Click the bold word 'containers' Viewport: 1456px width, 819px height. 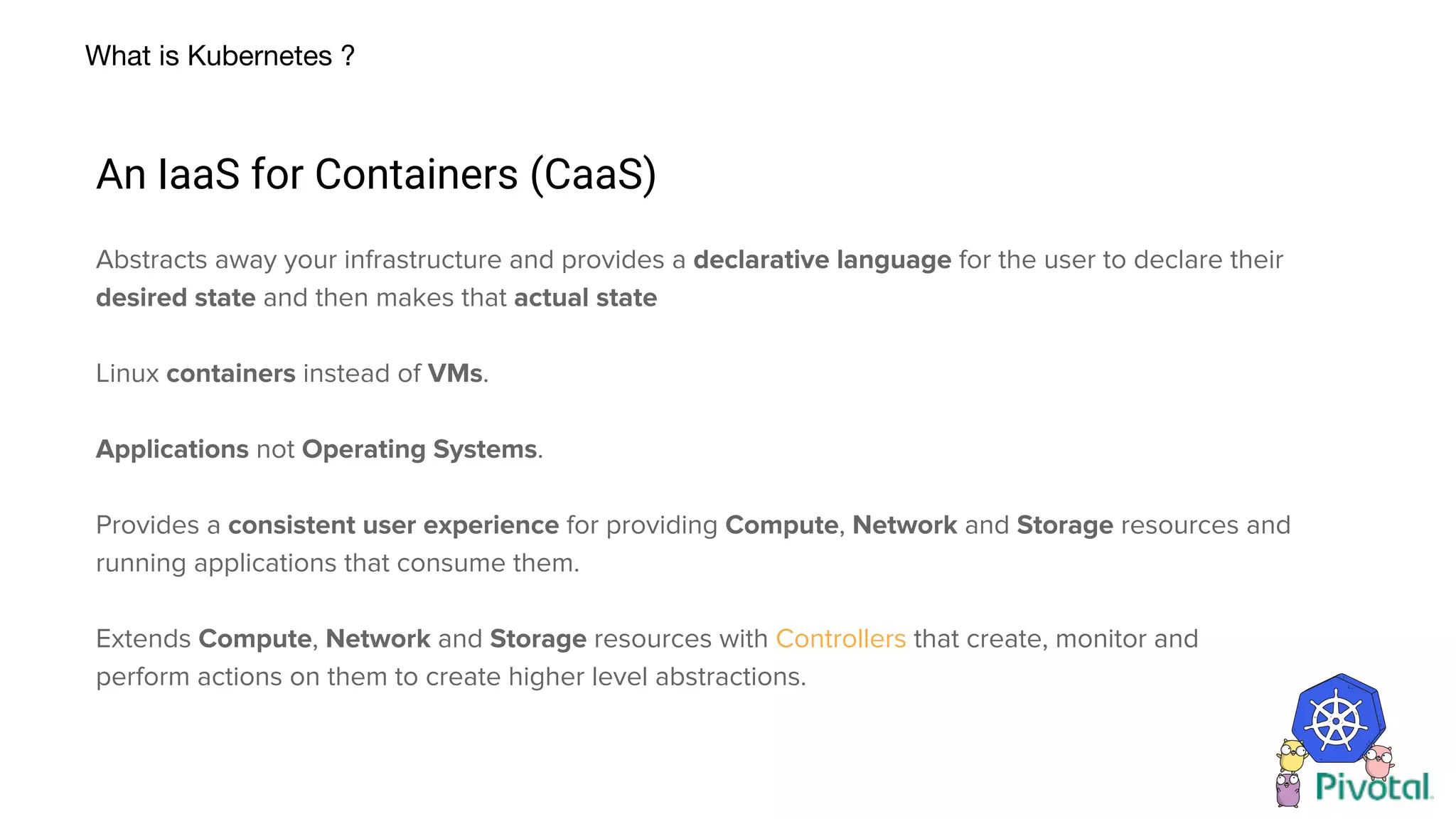[x=231, y=373]
